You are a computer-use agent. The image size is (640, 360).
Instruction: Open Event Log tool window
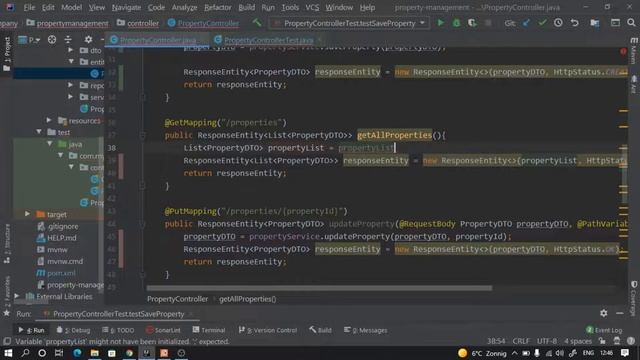(604, 330)
